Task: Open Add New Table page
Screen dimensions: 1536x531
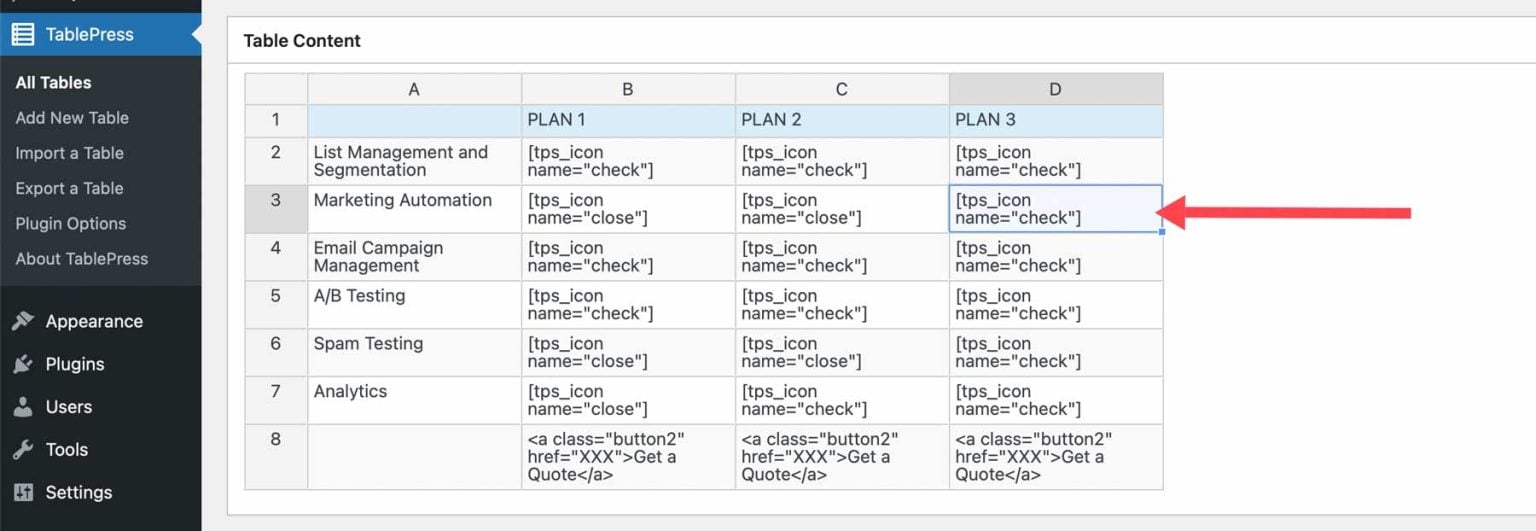Action: click(72, 118)
